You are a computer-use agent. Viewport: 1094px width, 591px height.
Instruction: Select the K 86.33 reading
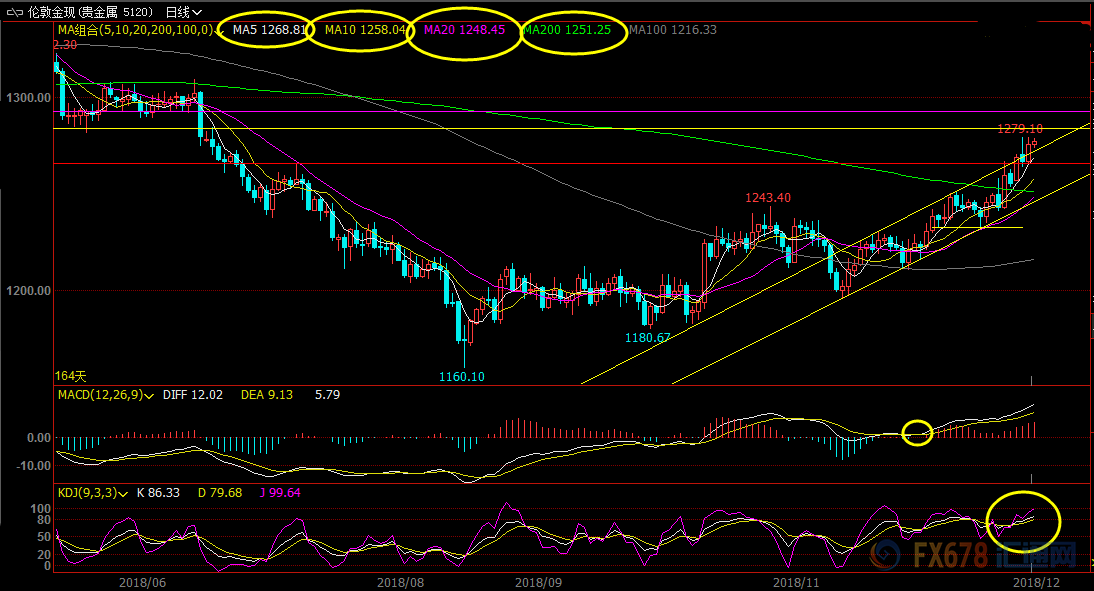(158, 493)
